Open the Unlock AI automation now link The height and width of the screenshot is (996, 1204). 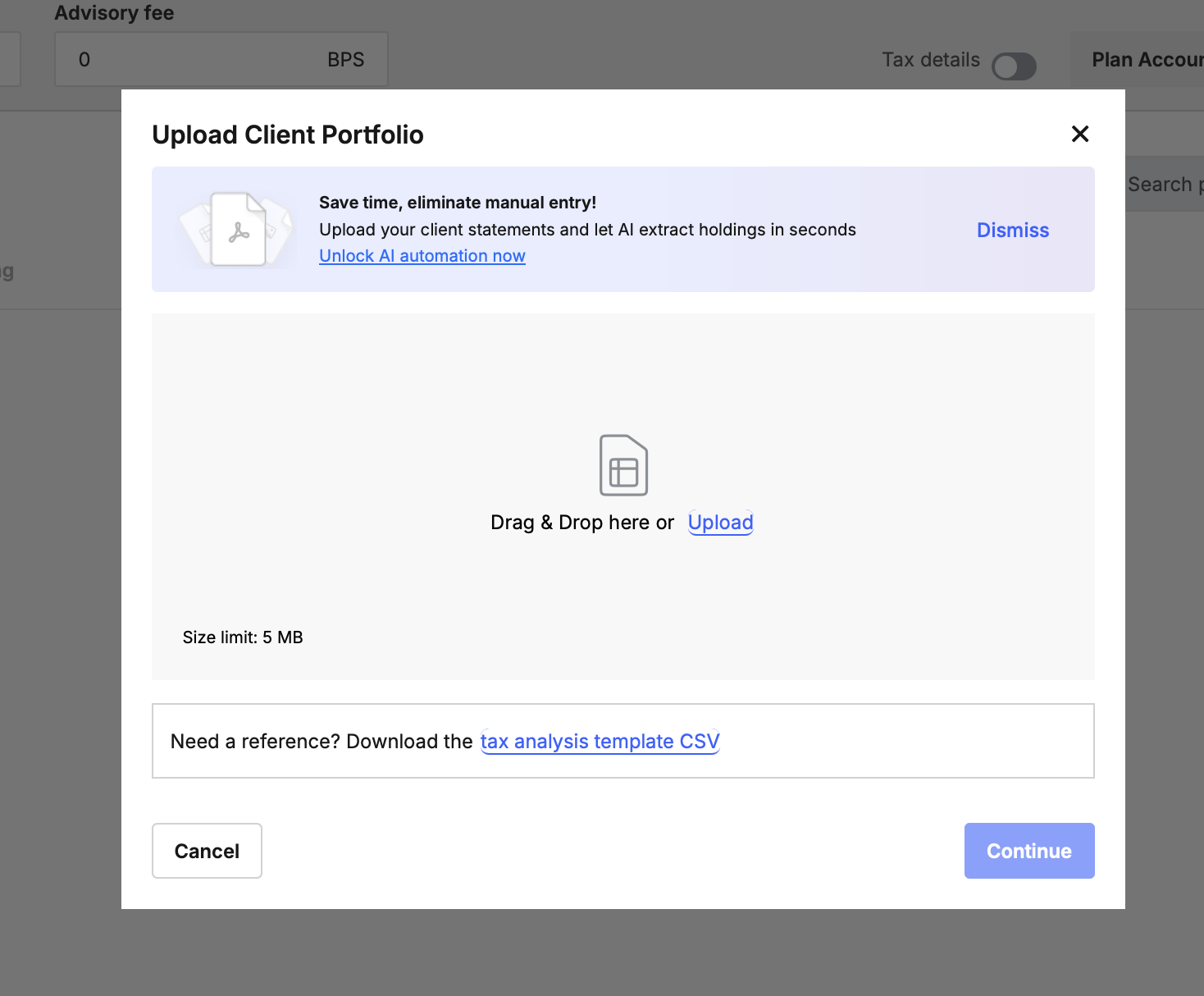(422, 256)
